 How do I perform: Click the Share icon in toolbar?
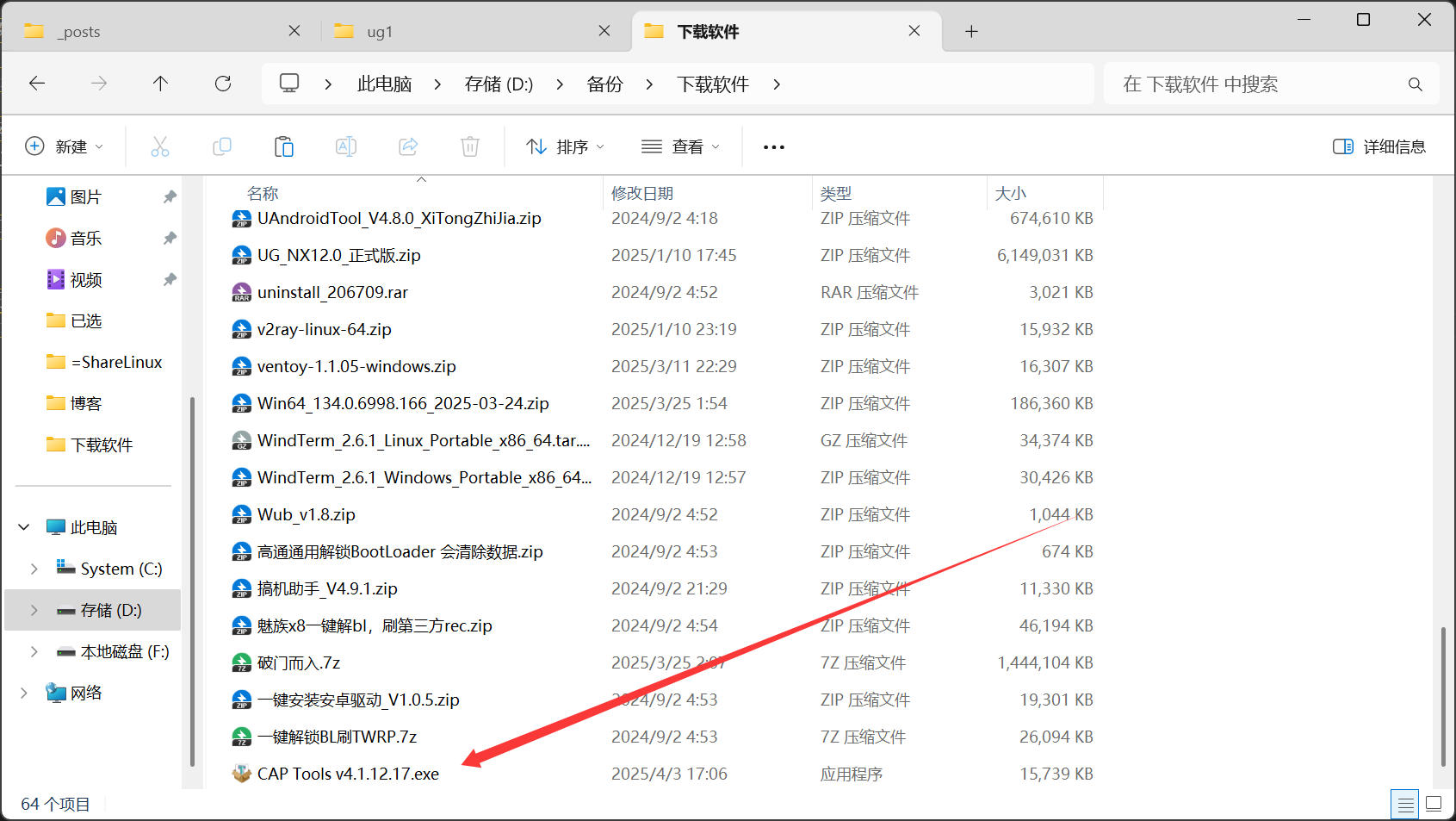(x=408, y=146)
